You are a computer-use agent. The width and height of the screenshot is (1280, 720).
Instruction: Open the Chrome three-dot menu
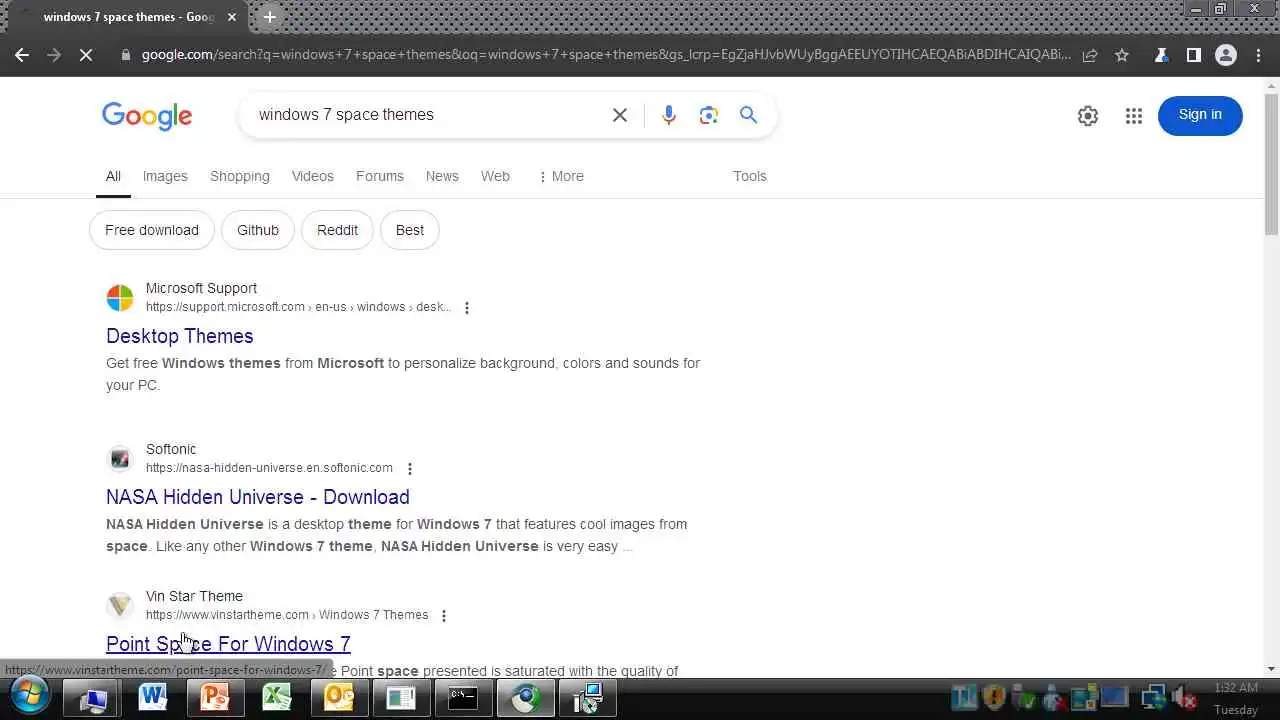pos(1259,55)
